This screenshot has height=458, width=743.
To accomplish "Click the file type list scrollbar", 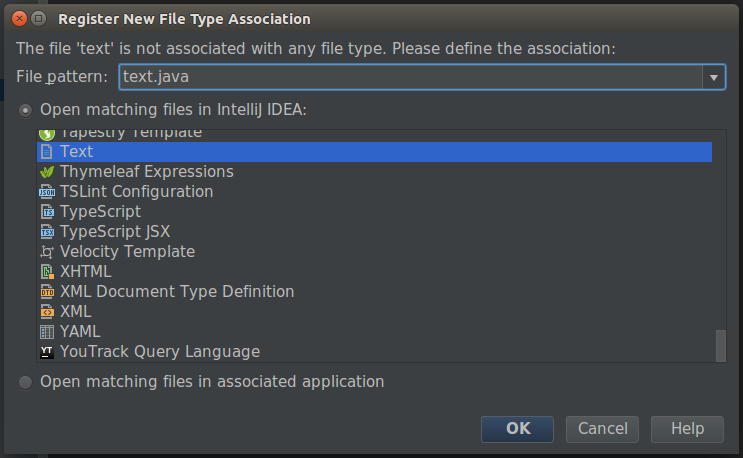I will pos(720,345).
